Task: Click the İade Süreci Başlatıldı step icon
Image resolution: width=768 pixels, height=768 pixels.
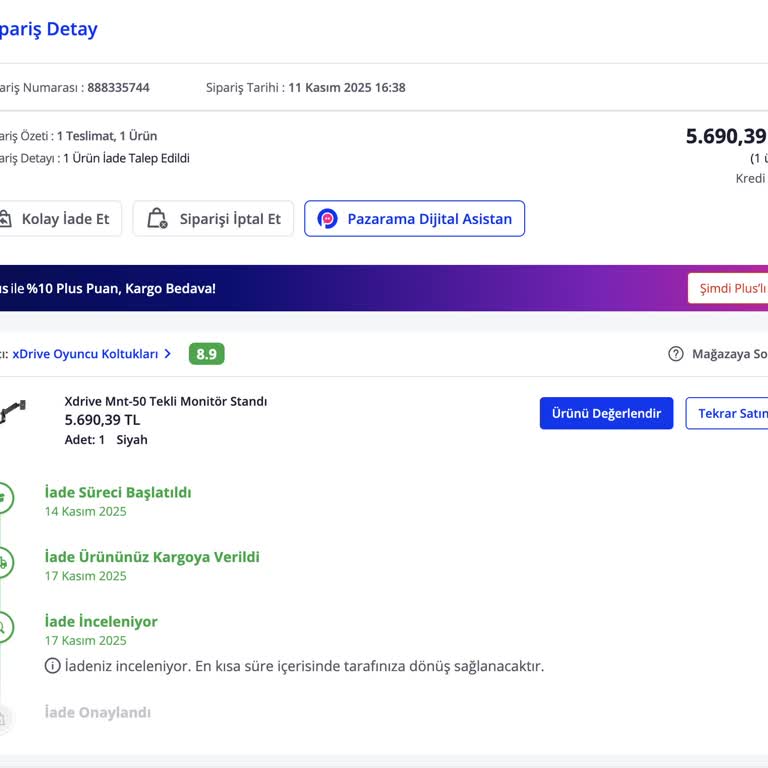Action: [x=4, y=497]
